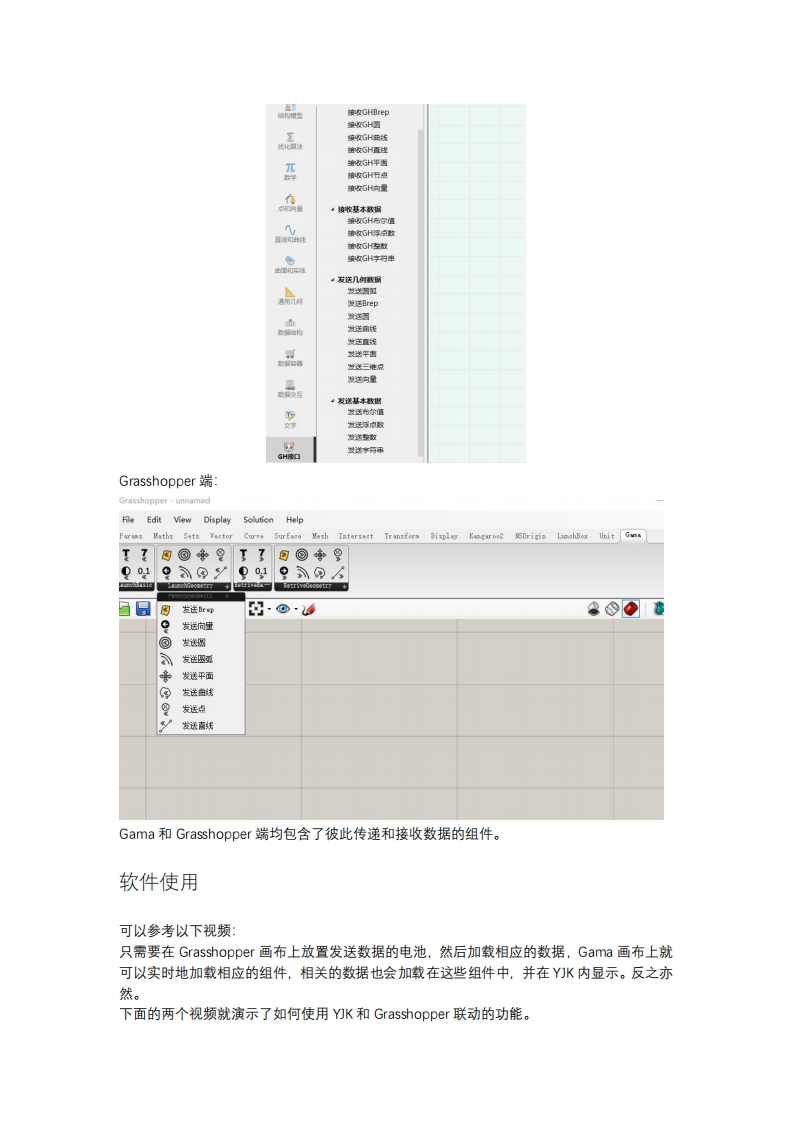
Task: Select 发送平面 in the dropdown menu
Action: 197,676
